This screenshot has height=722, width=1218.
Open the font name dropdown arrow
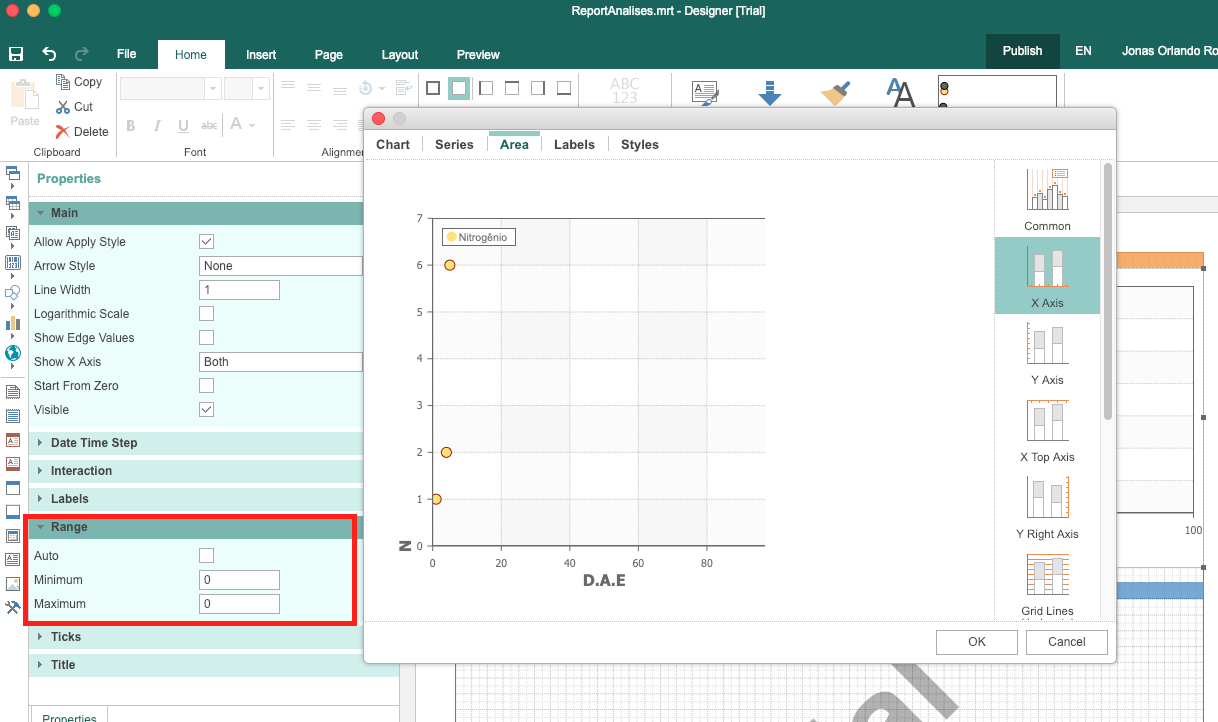[212, 89]
